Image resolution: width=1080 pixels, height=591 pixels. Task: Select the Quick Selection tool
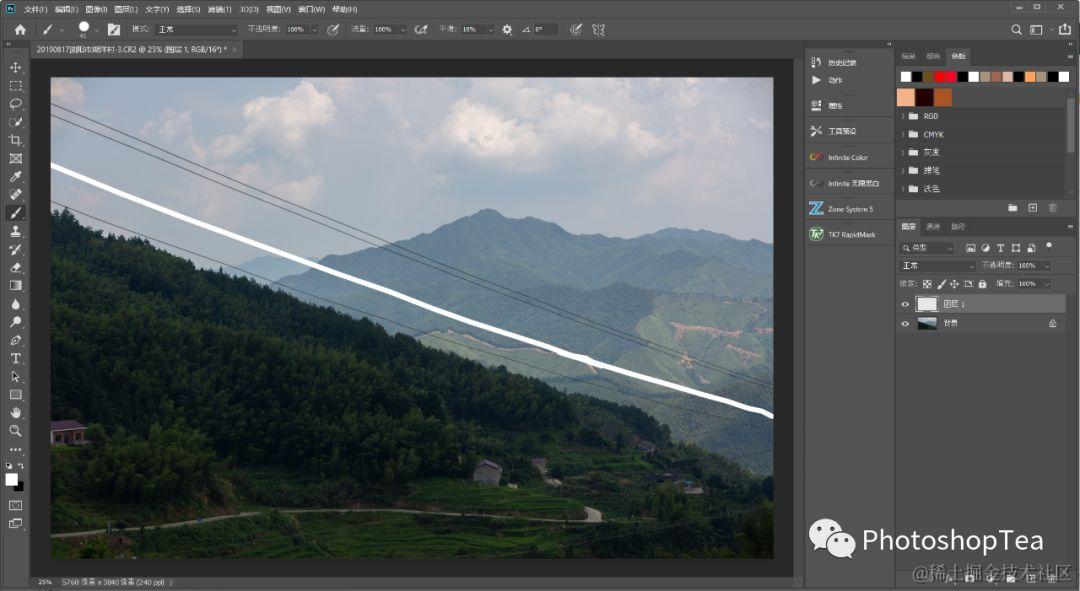[x=15, y=122]
